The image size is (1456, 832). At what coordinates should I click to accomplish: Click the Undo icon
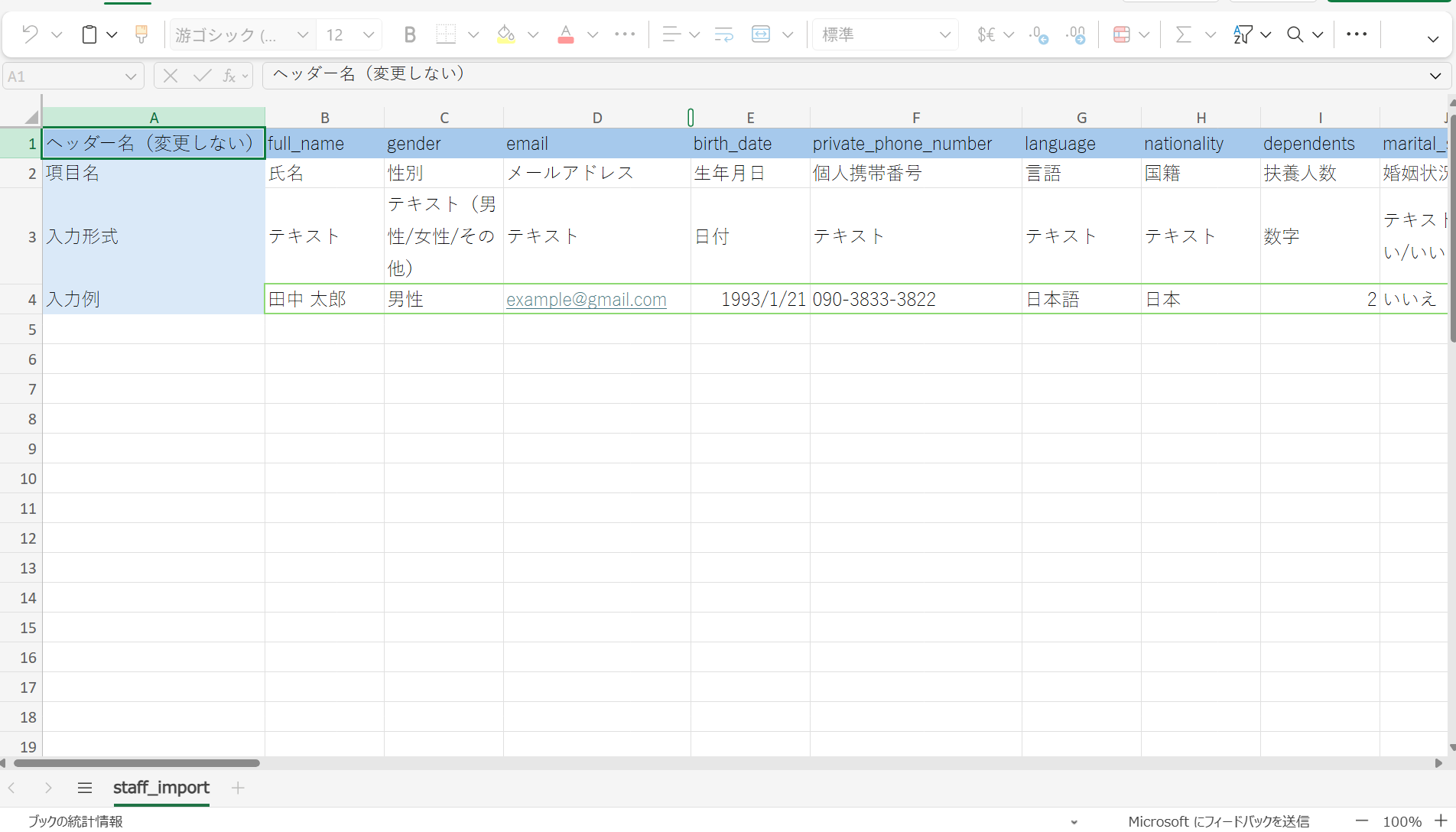coord(30,34)
